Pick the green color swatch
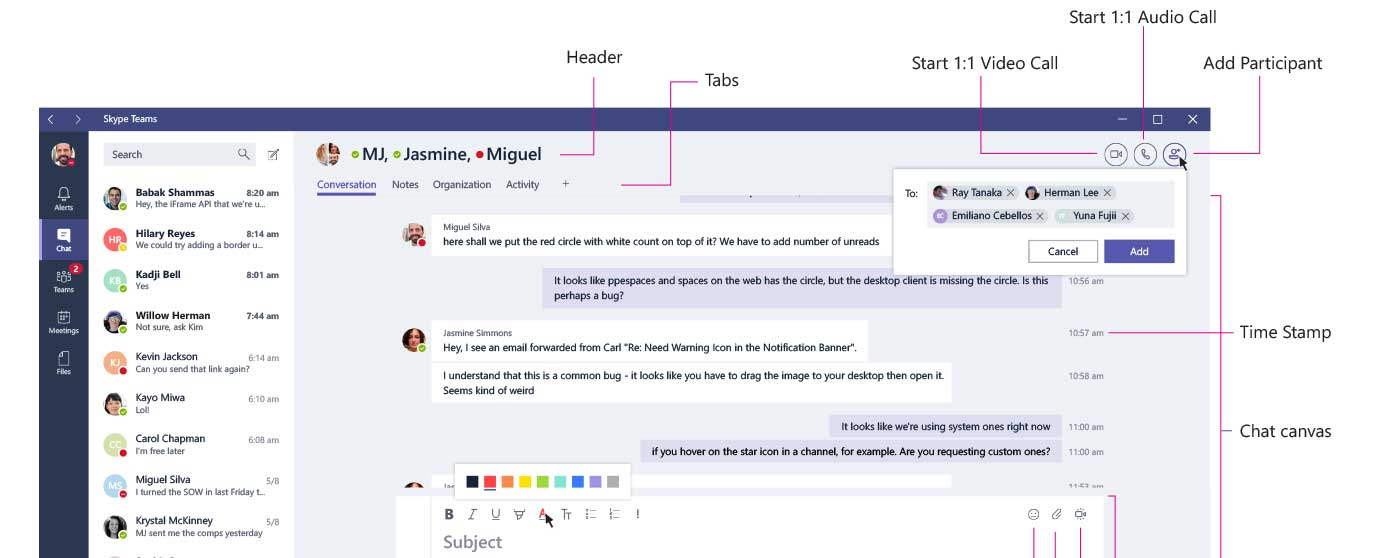Screen dimensions: 1400x558 (542, 482)
